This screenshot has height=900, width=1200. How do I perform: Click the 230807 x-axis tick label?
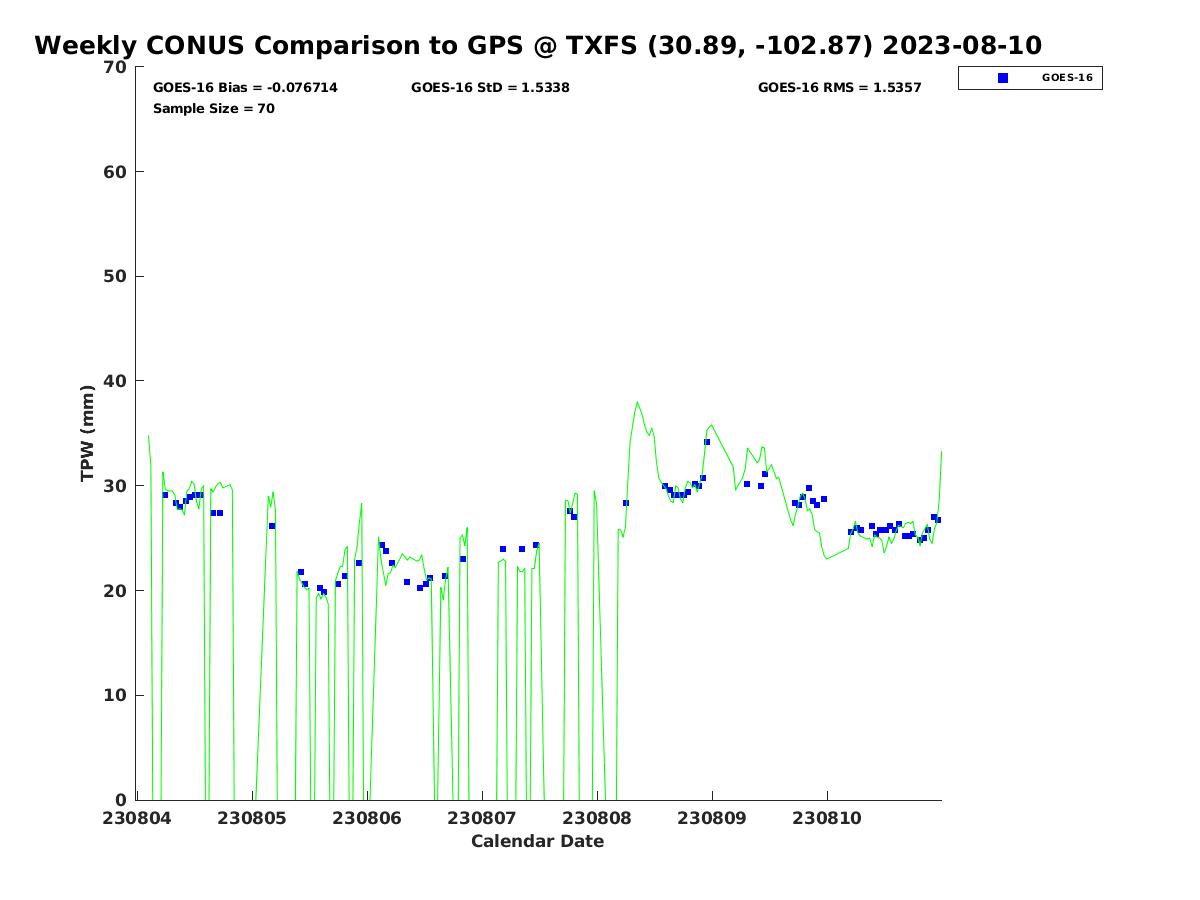[482, 818]
